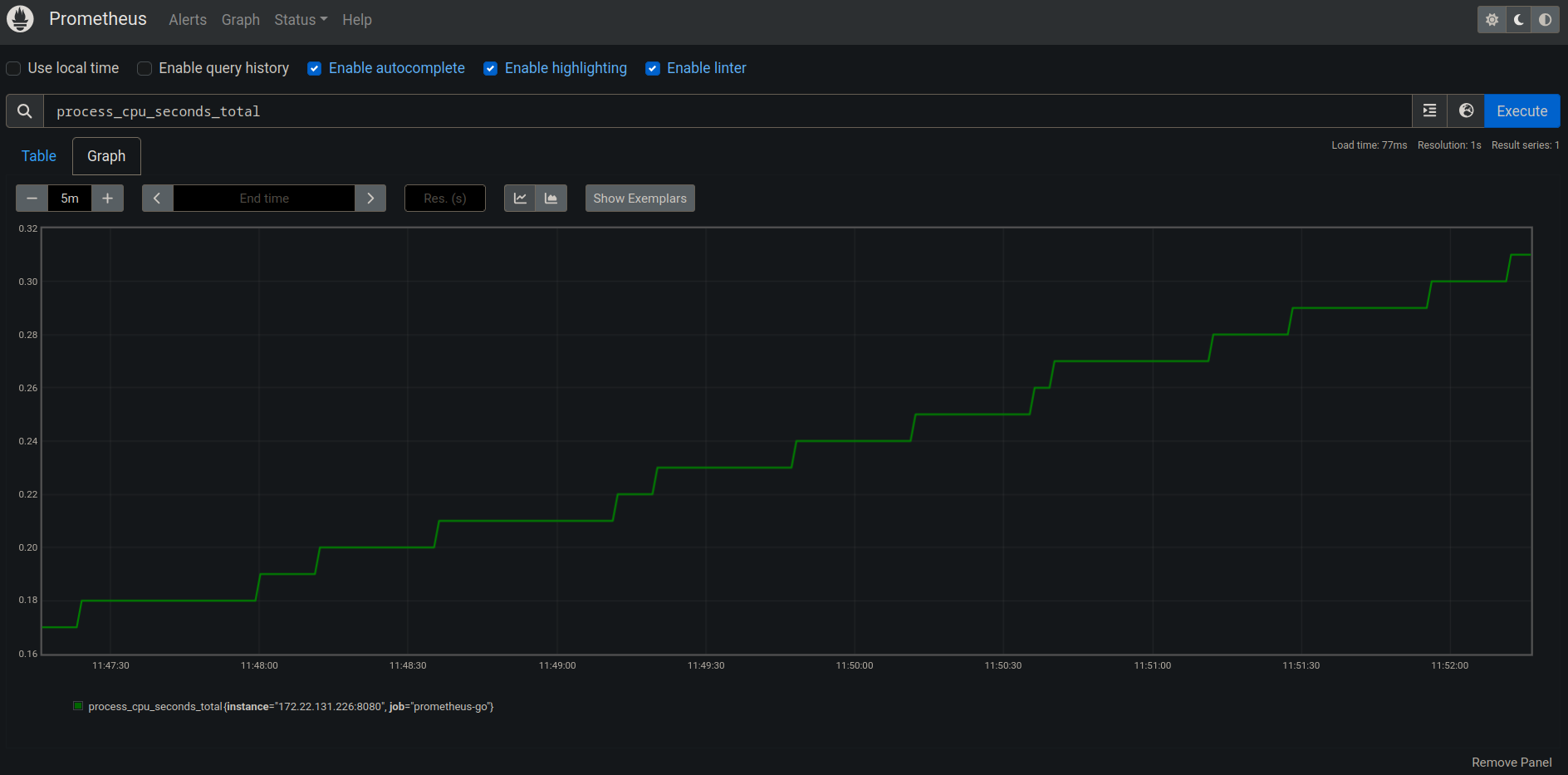Click the Execute button
Screen dimensions: 1568x775
[1521, 111]
